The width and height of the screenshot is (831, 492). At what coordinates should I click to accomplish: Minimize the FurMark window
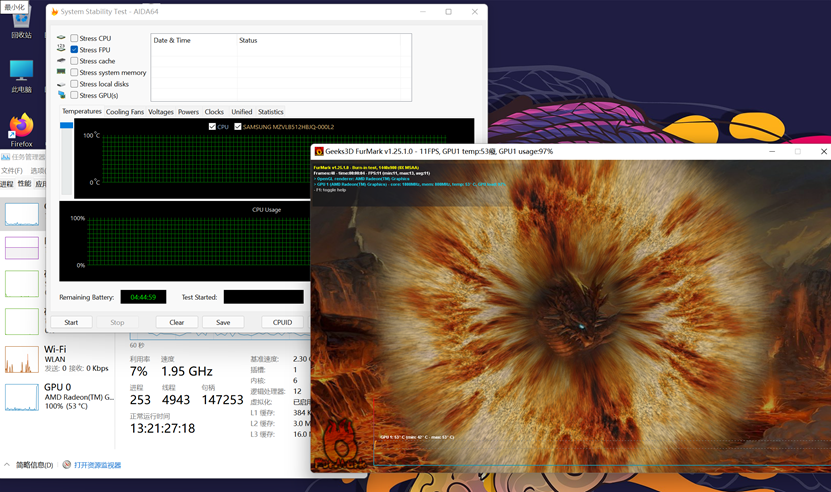(x=772, y=152)
